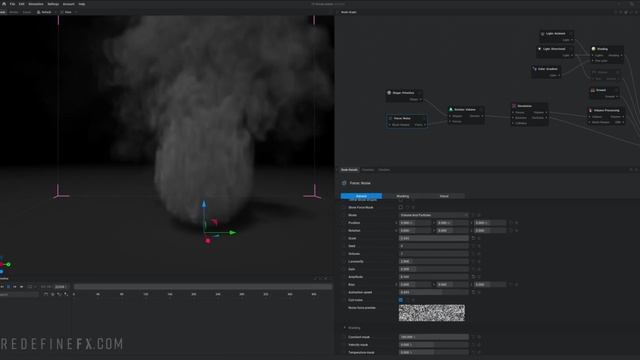Click the skip-to-start button in the timeline controls
The width and height of the screenshot is (640, 360).
tap(2, 287)
